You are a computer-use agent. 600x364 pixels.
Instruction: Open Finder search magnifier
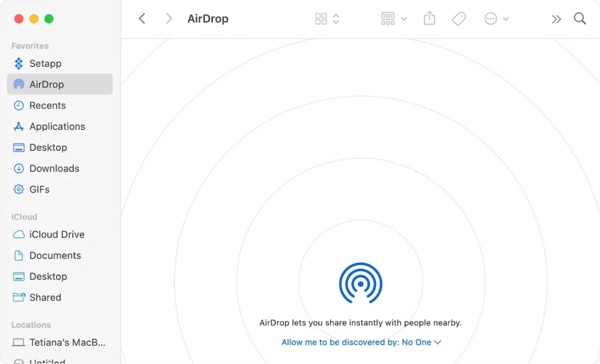click(580, 18)
